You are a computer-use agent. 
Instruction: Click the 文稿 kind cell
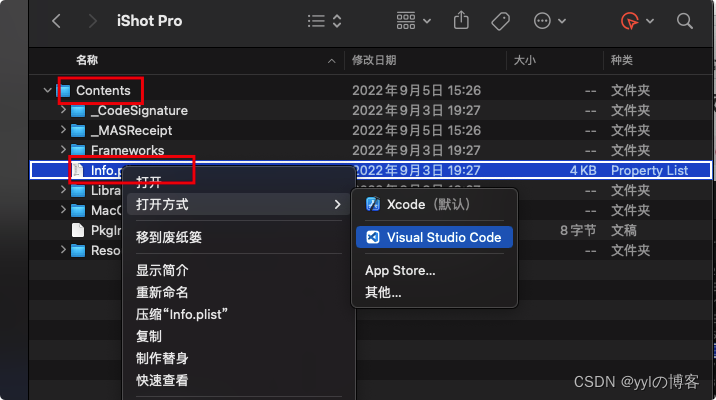pos(624,230)
